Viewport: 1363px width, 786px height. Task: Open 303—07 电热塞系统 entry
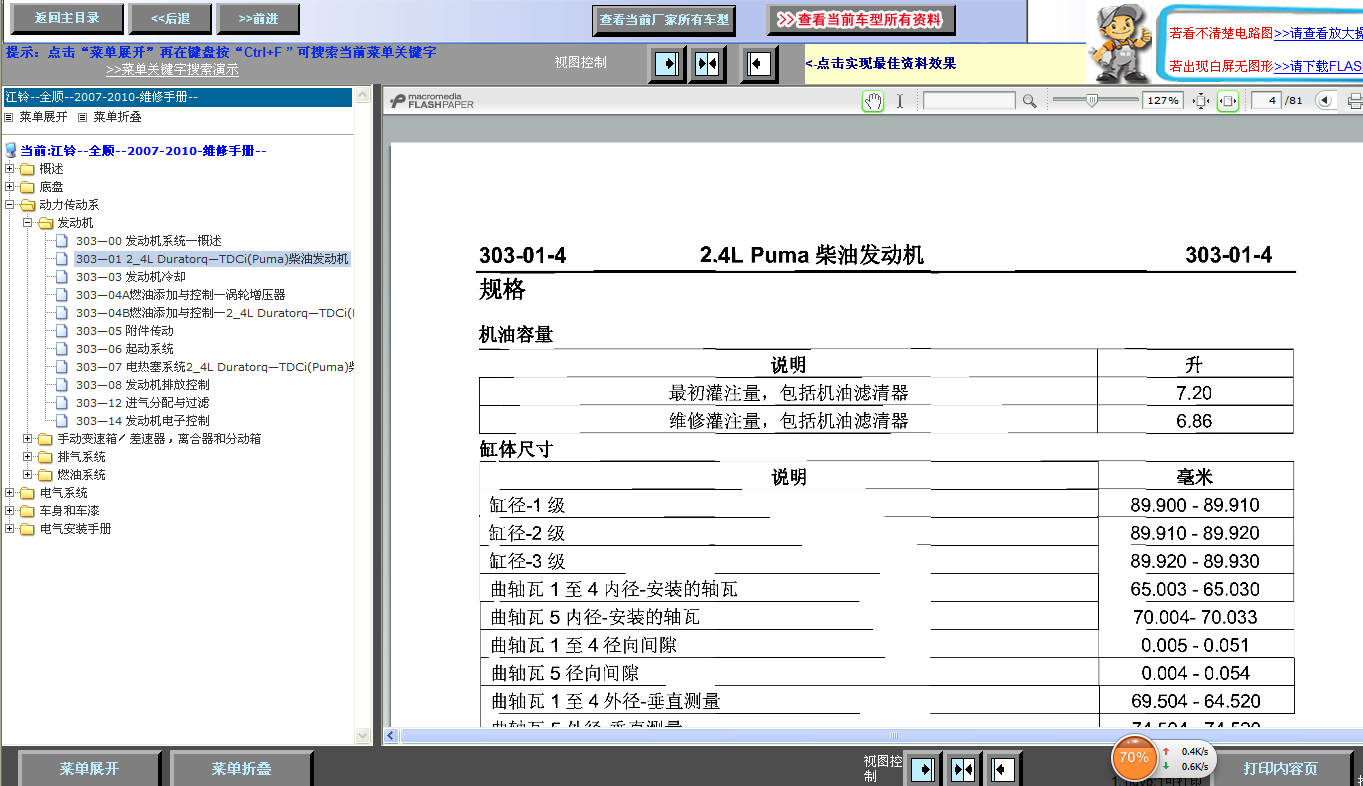[x=215, y=367]
